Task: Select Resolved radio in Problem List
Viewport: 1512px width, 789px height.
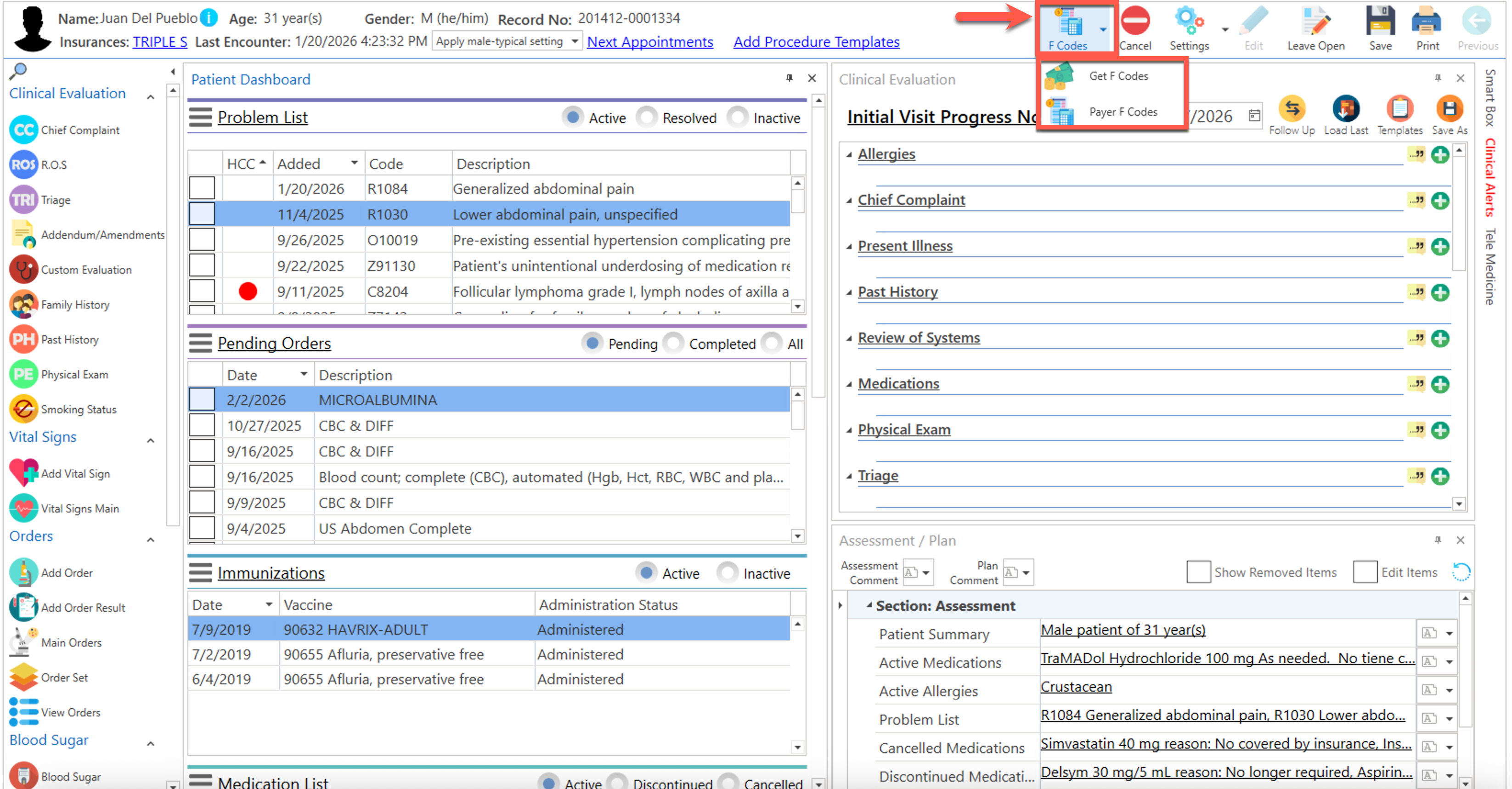Action: (x=647, y=118)
